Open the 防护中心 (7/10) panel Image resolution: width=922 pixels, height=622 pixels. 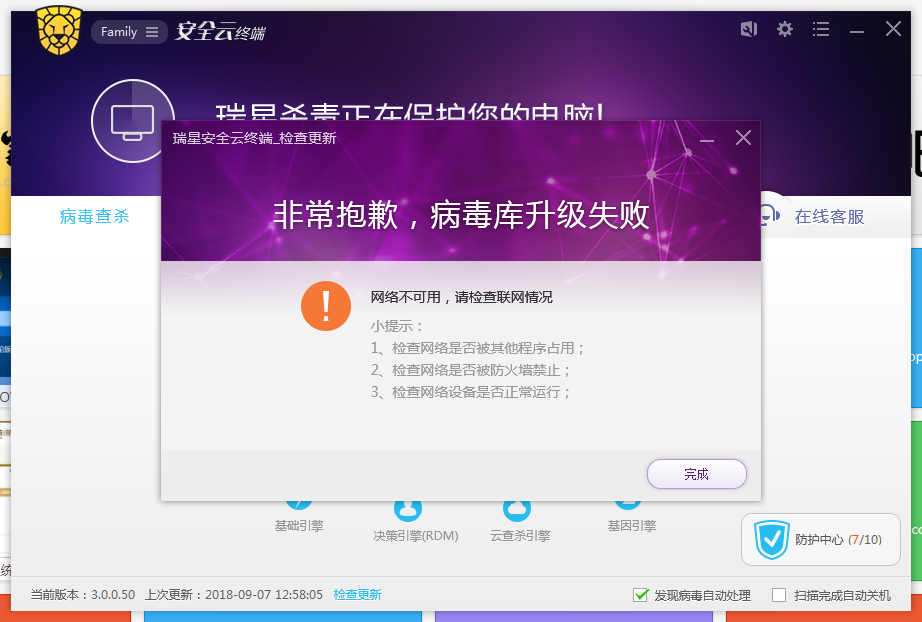(821, 540)
